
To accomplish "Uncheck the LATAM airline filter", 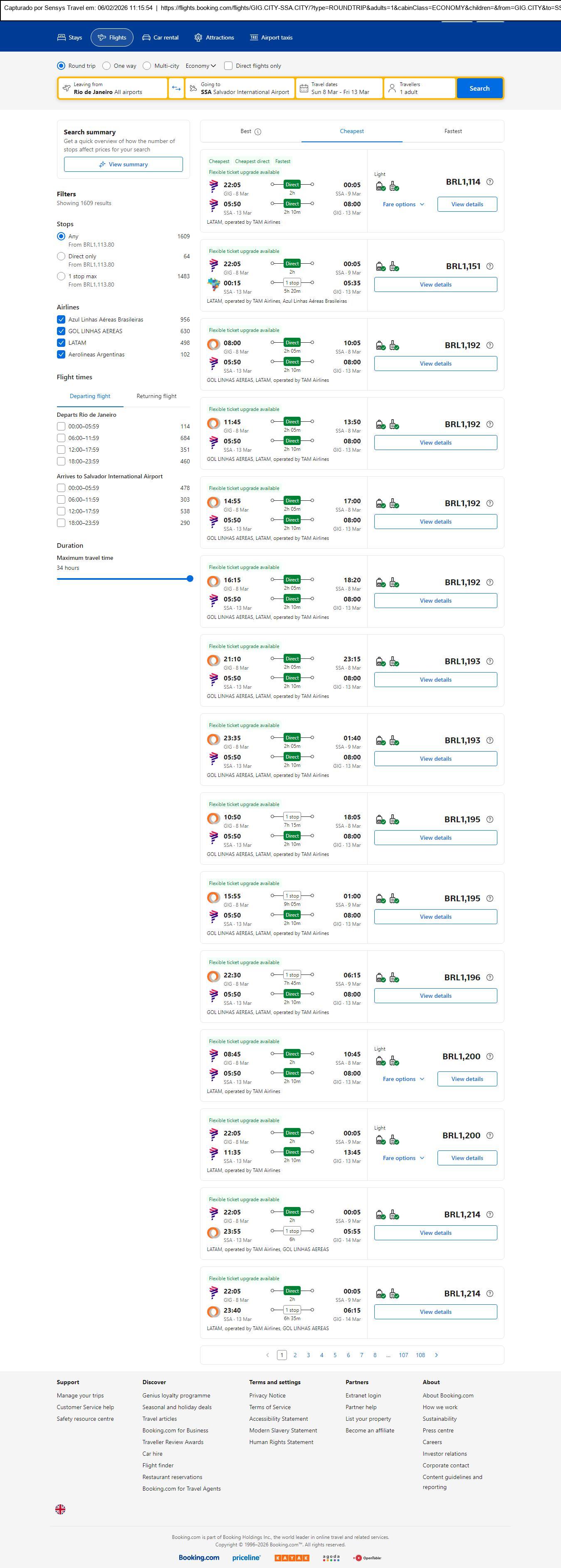I will click(61, 343).
